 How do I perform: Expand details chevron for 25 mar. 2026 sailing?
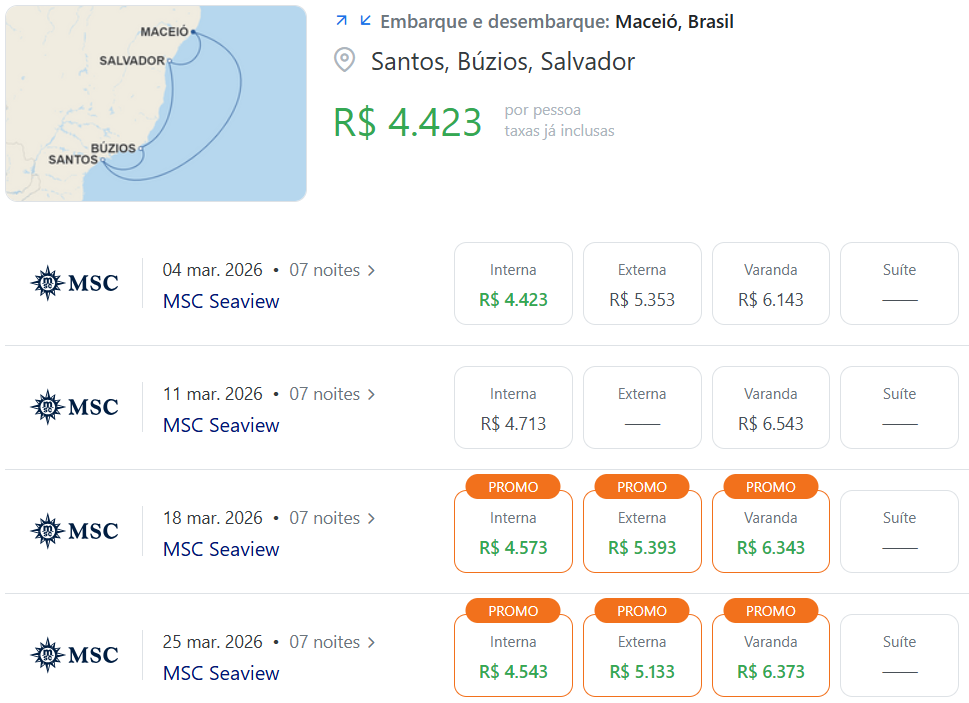click(x=371, y=642)
